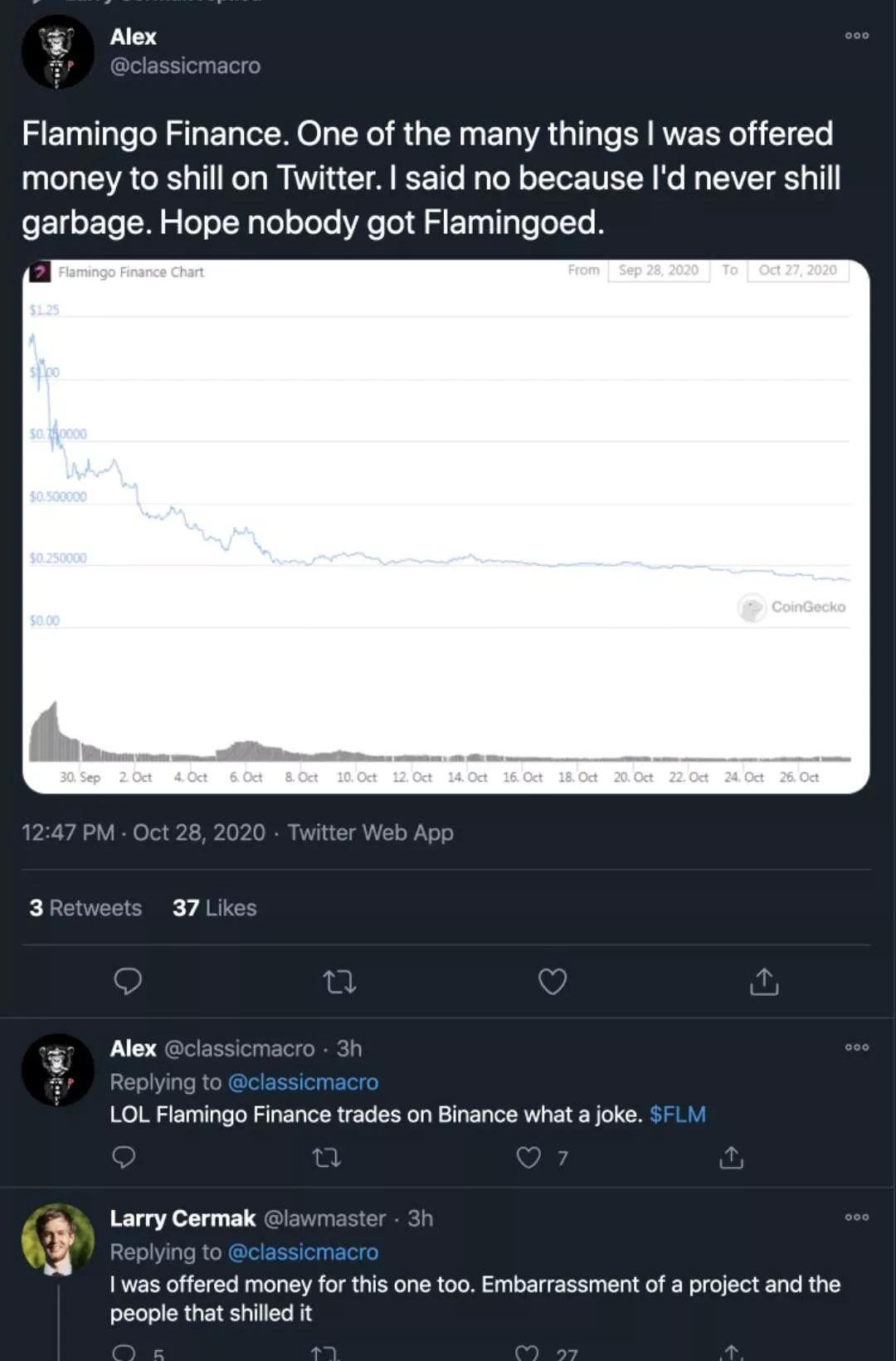Enlarge the Flamingo Finance chart image
This screenshot has height=1361, width=896.
pyautogui.click(x=446, y=526)
